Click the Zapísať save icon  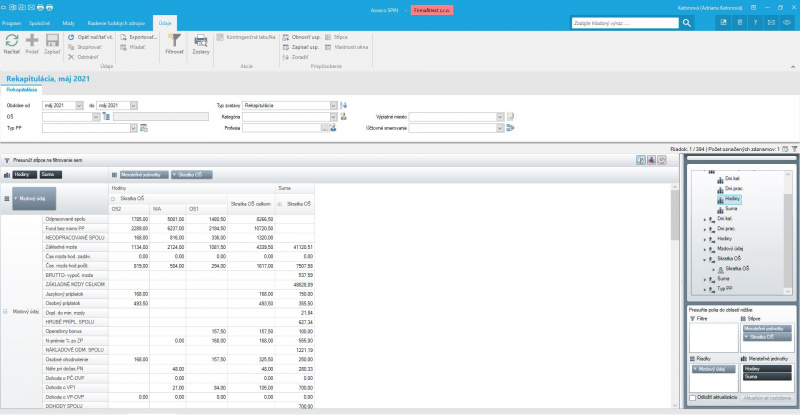coord(52,42)
